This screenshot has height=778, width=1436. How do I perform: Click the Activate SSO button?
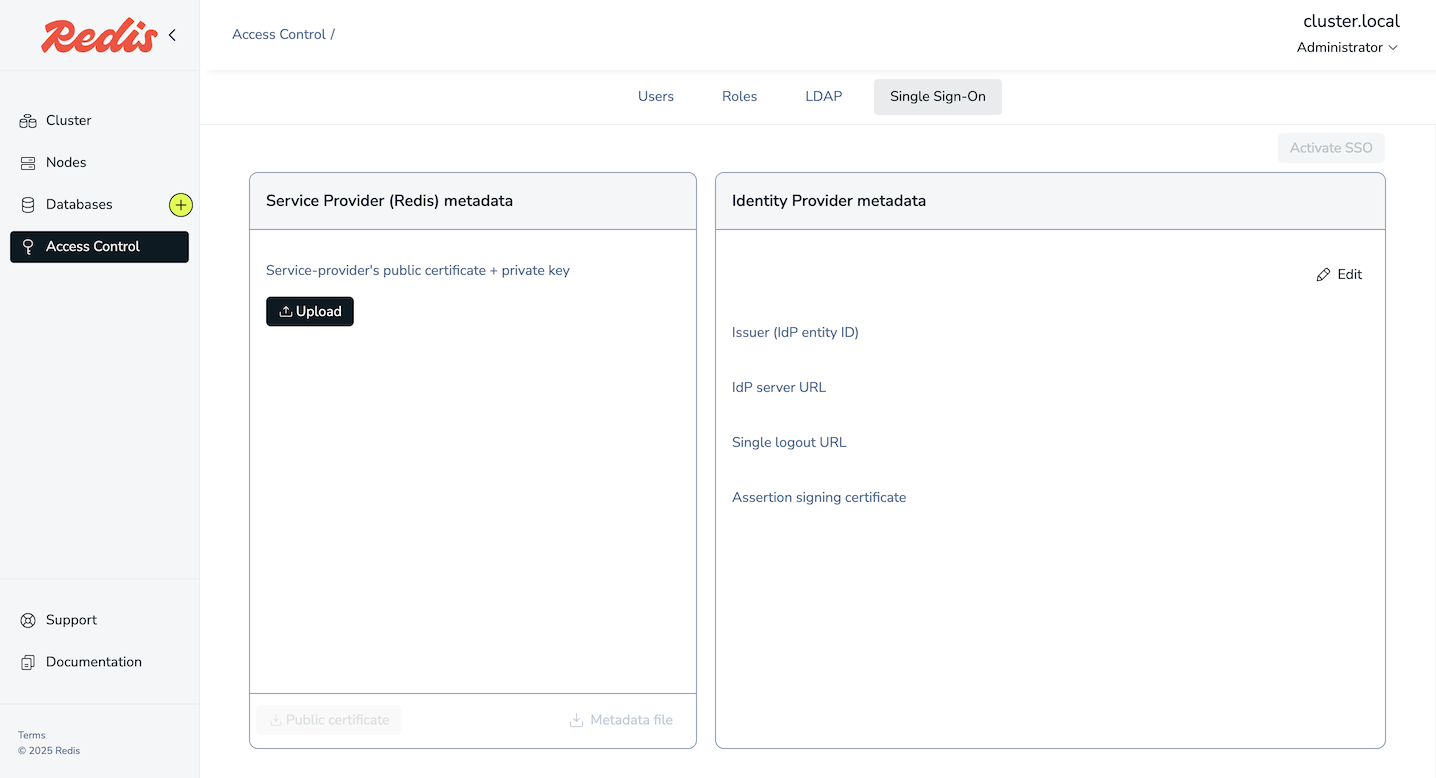(1330, 148)
